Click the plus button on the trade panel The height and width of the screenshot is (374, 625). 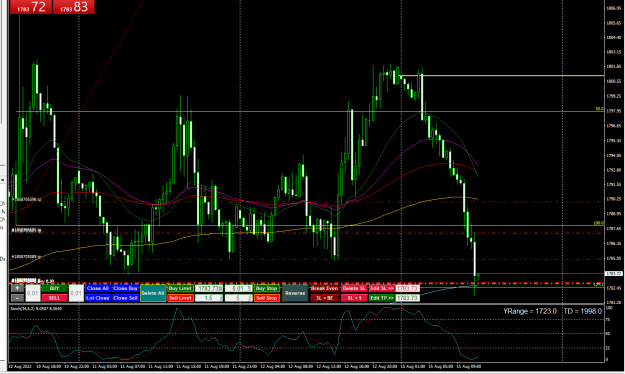click(17, 288)
